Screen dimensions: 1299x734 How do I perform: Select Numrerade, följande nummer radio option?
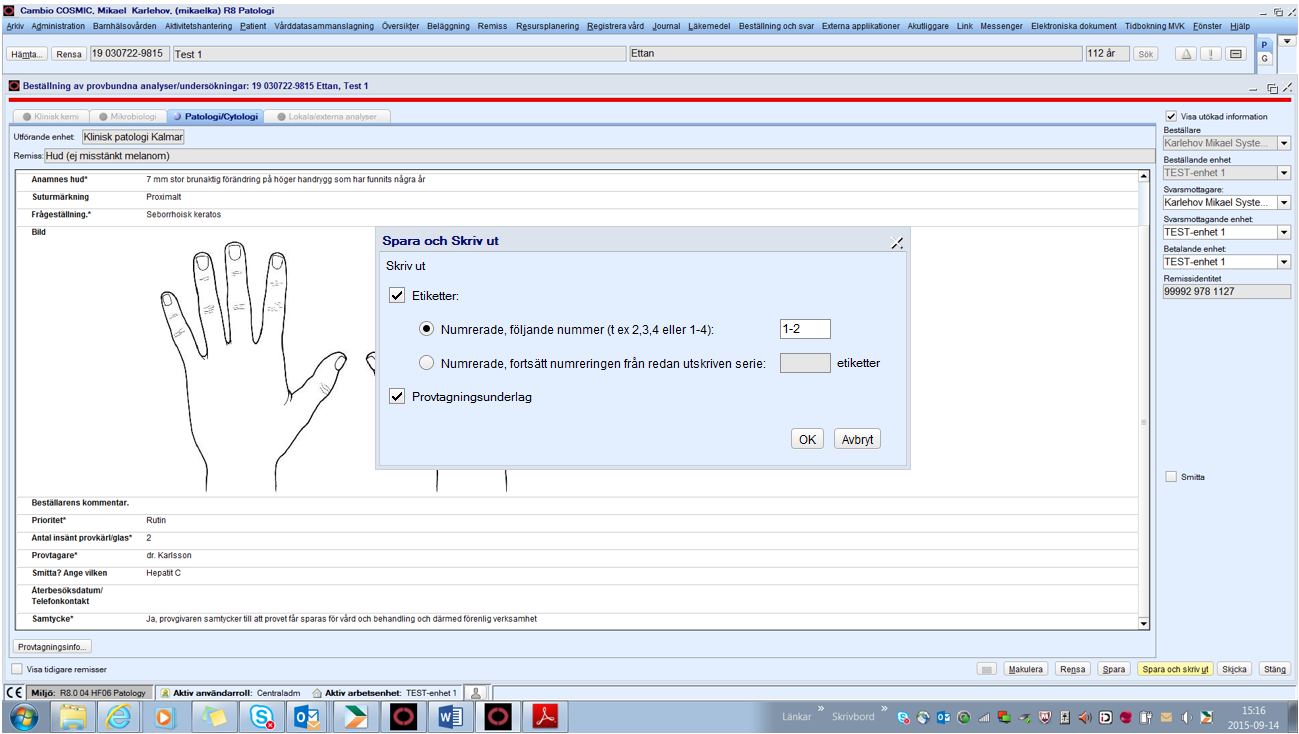[427, 329]
